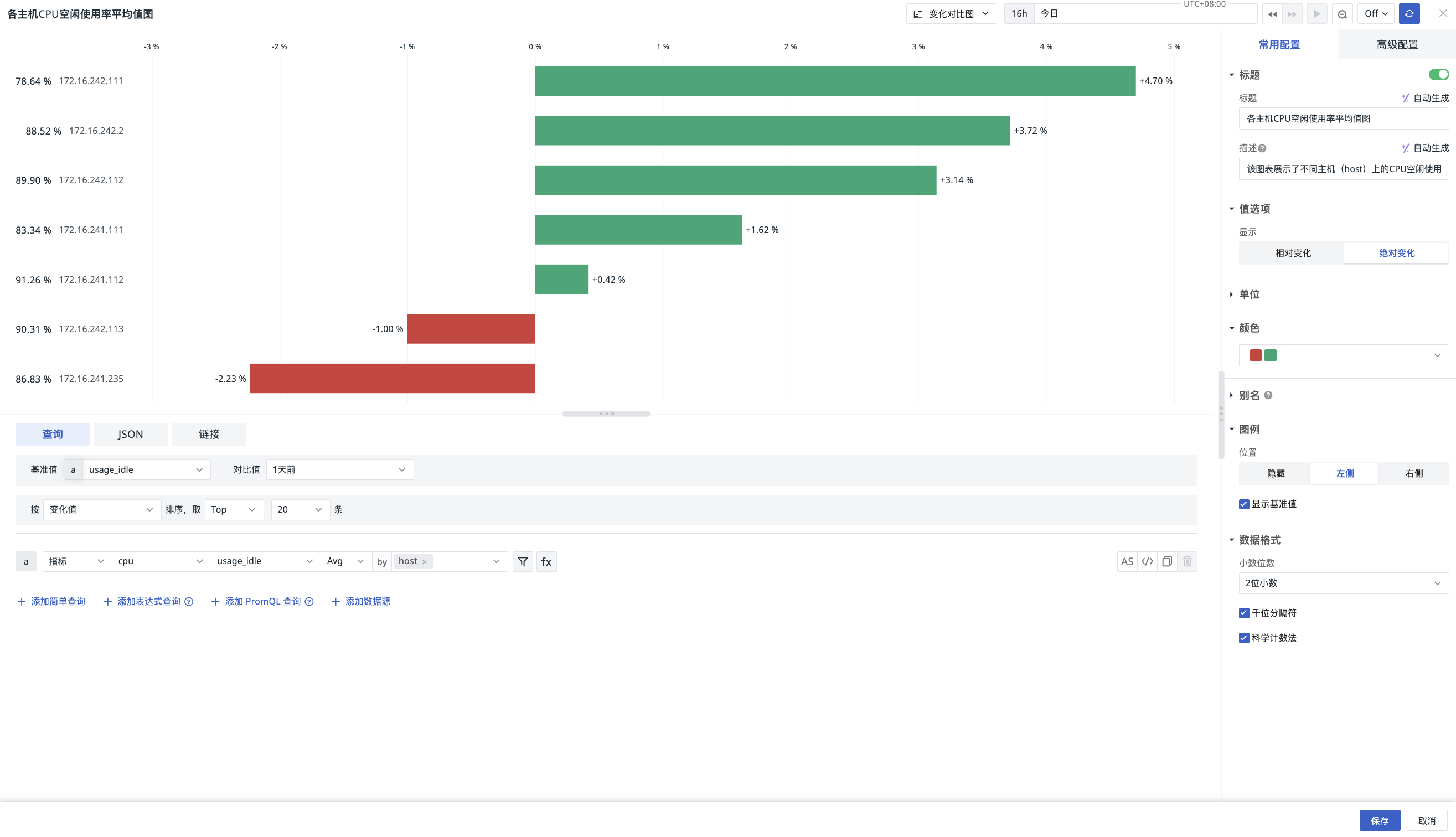
Task: Open the red-green color scheme selector
Action: coord(1343,356)
